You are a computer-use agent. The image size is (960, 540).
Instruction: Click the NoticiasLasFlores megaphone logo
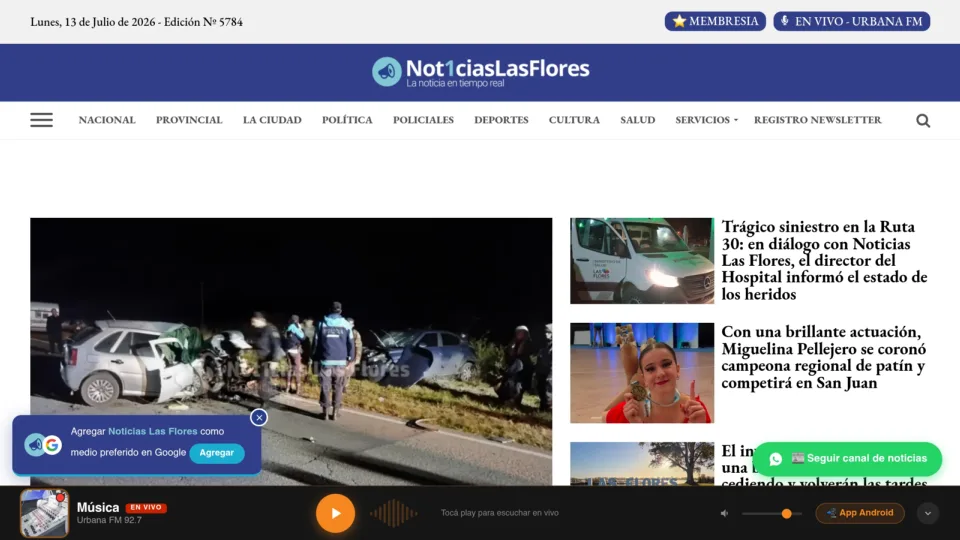[481, 72]
